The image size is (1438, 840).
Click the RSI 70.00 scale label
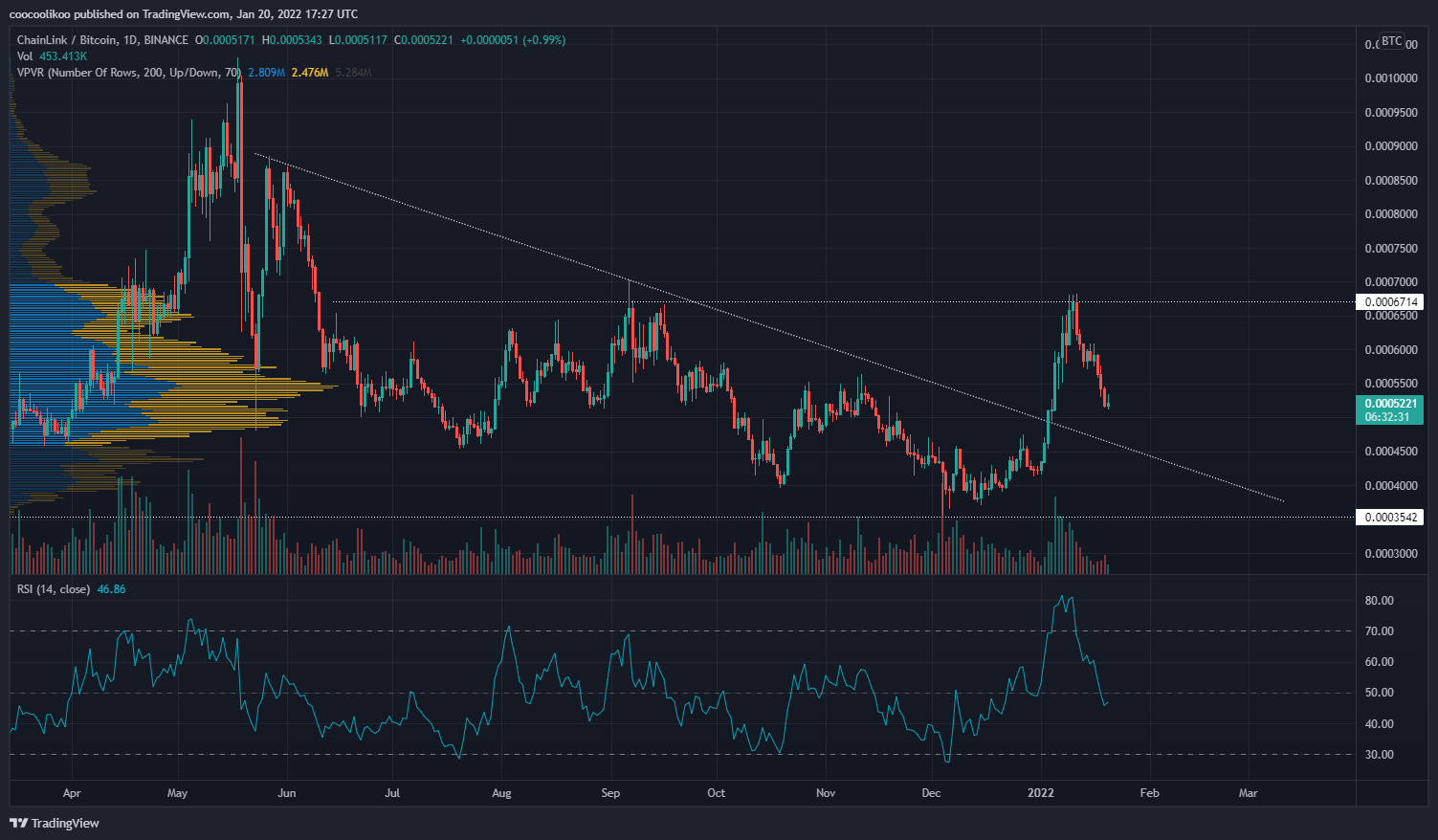1380,631
